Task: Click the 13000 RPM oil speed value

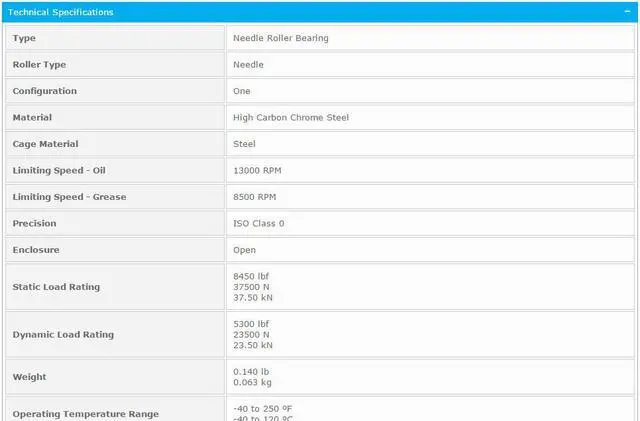Action: [x=257, y=171]
